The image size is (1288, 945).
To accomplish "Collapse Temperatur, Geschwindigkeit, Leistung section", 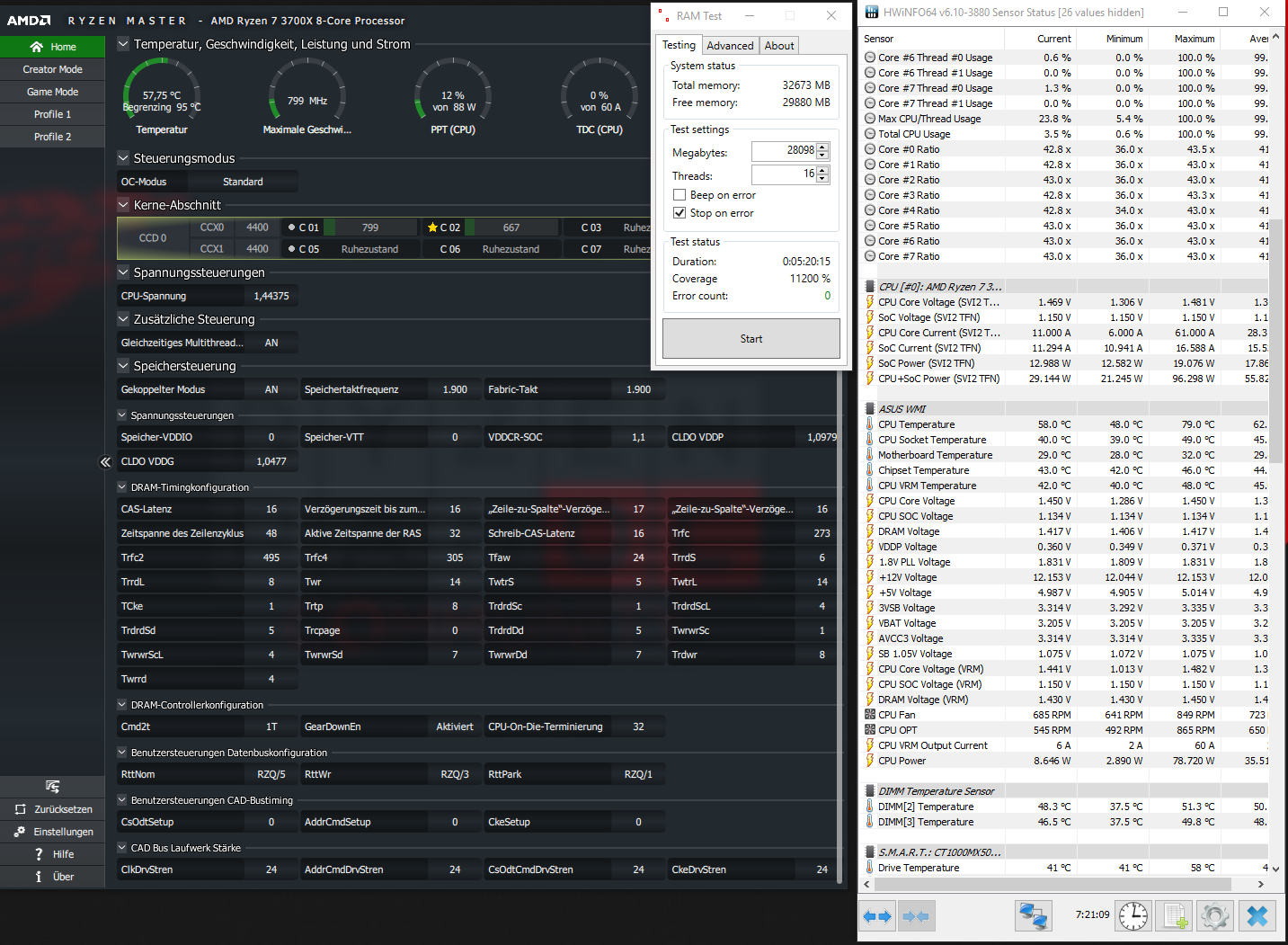I will tap(123, 44).
